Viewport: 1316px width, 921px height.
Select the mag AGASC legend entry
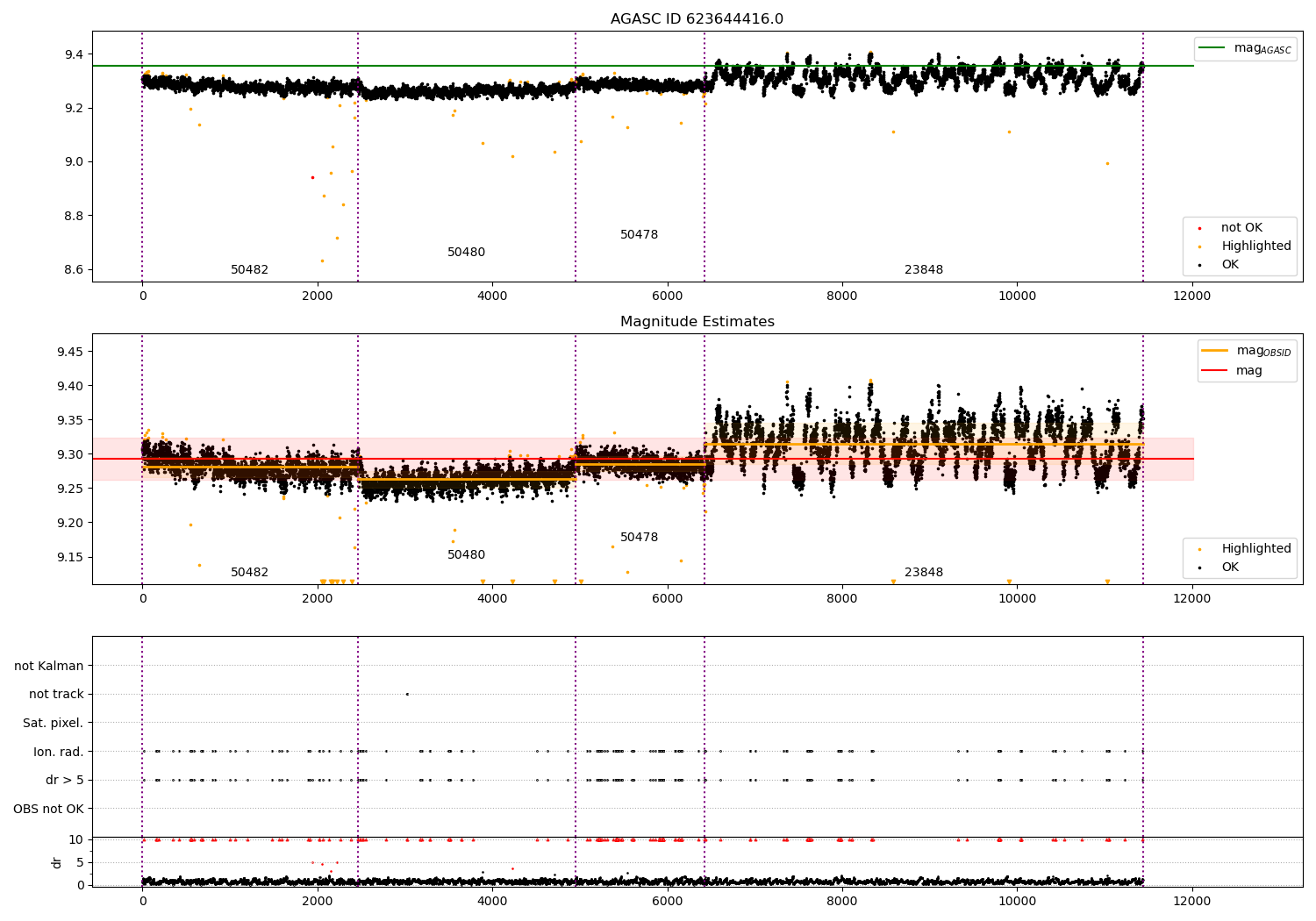1245,48
